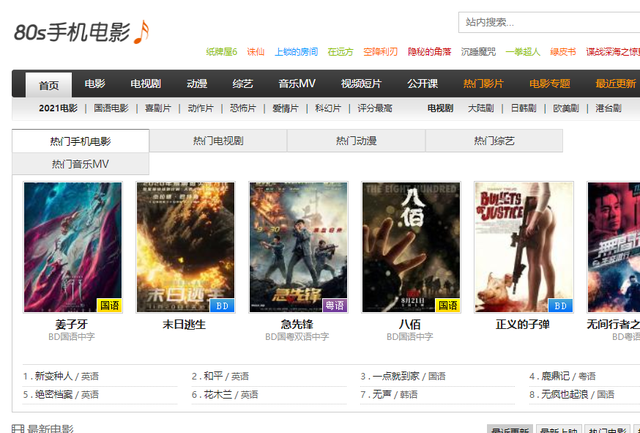Open the 急先锋 movie poster
The height and width of the screenshot is (433, 640).
click(298, 247)
